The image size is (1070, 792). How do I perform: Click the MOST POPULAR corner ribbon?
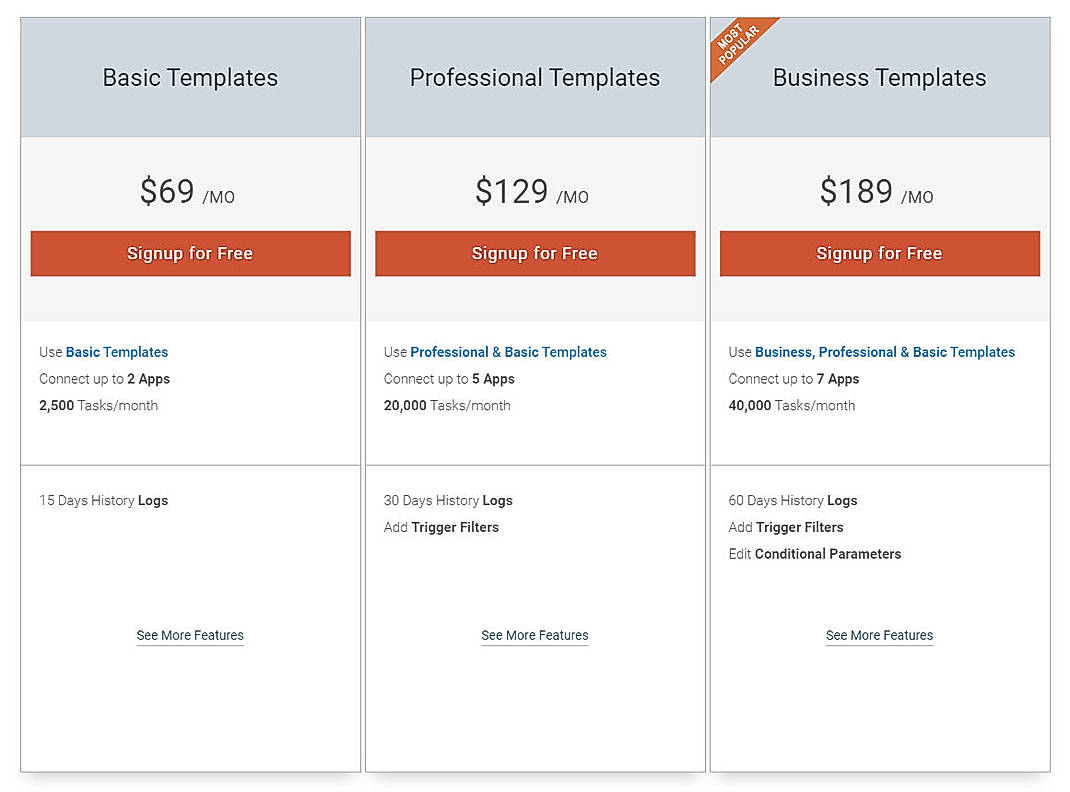pos(738,40)
